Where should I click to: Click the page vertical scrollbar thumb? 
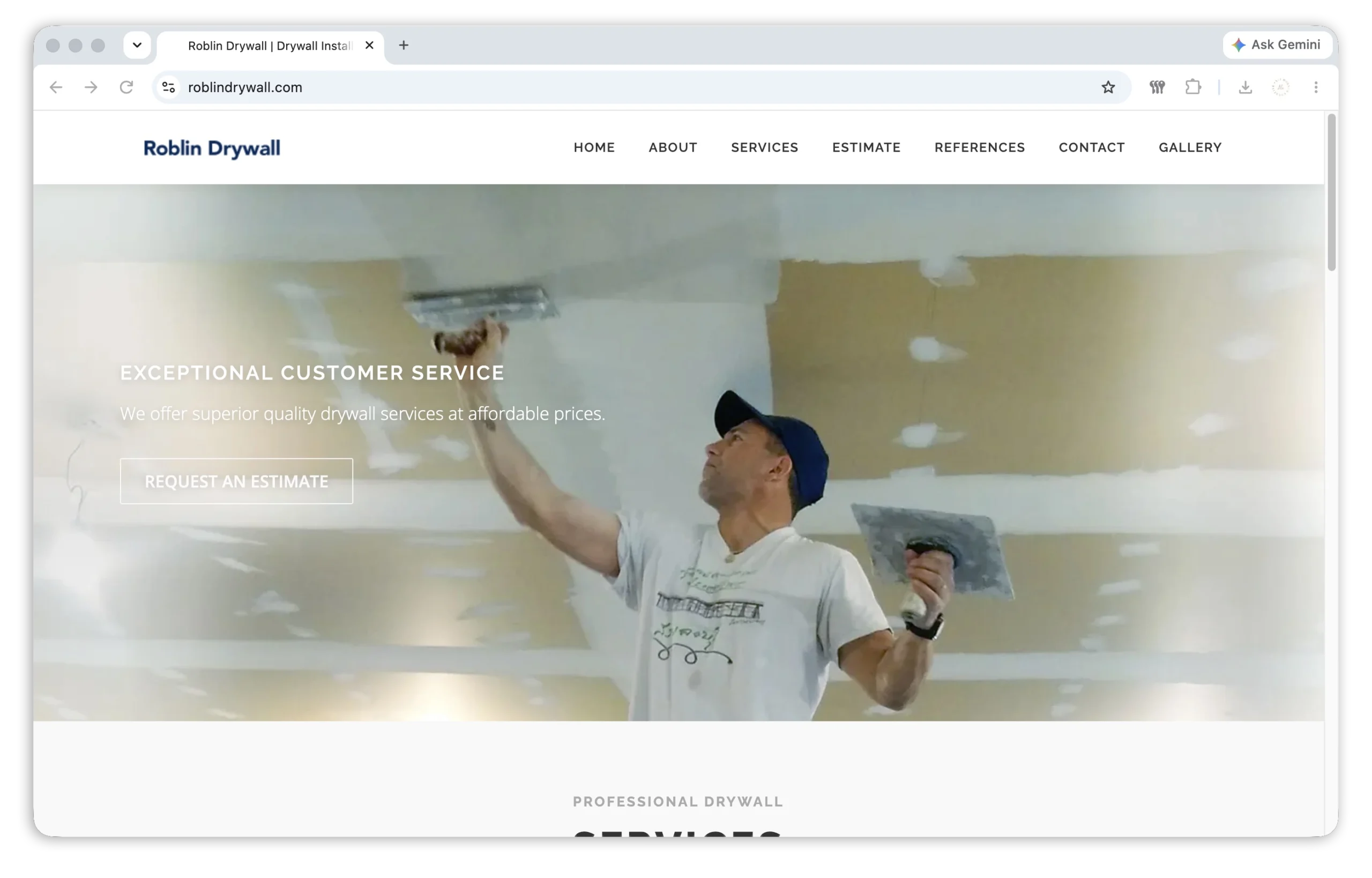[1331, 193]
